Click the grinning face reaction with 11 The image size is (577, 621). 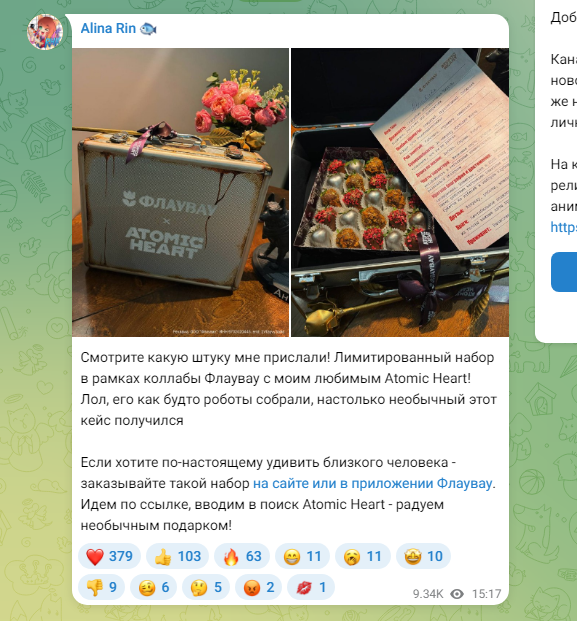[x=303, y=556]
